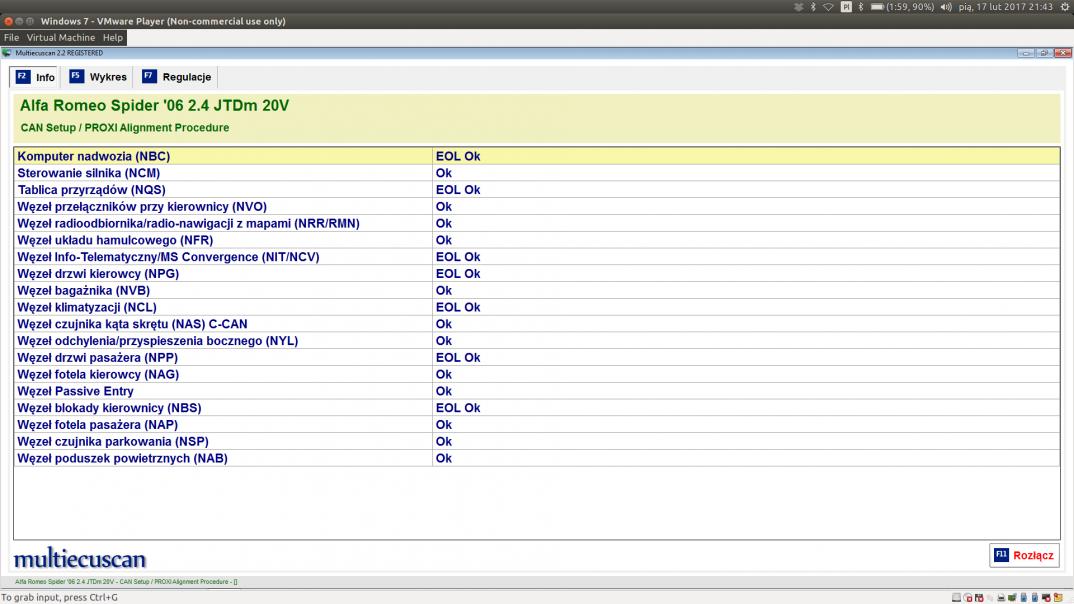Select Węzeł drzwi kierowcy (NPG)

point(536,273)
